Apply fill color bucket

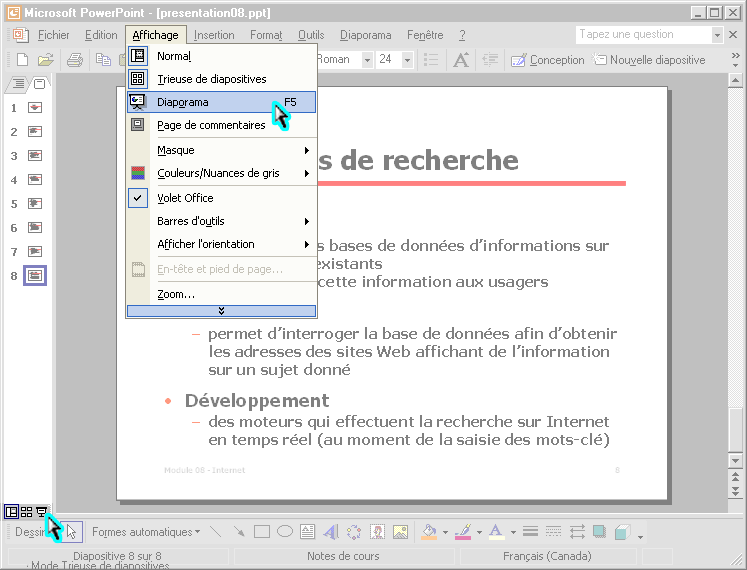point(429,532)
